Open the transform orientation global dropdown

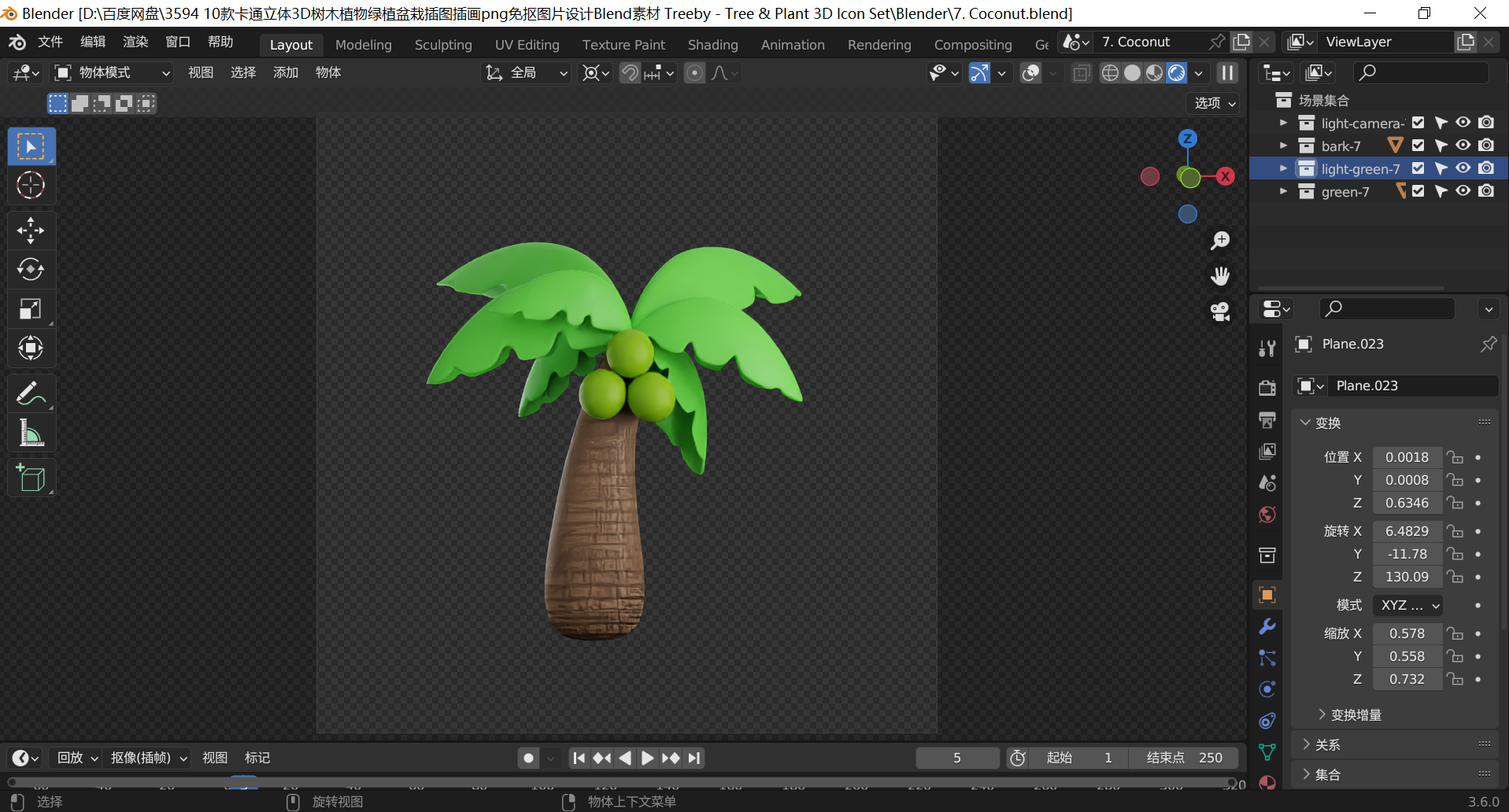tap(526, 73)
